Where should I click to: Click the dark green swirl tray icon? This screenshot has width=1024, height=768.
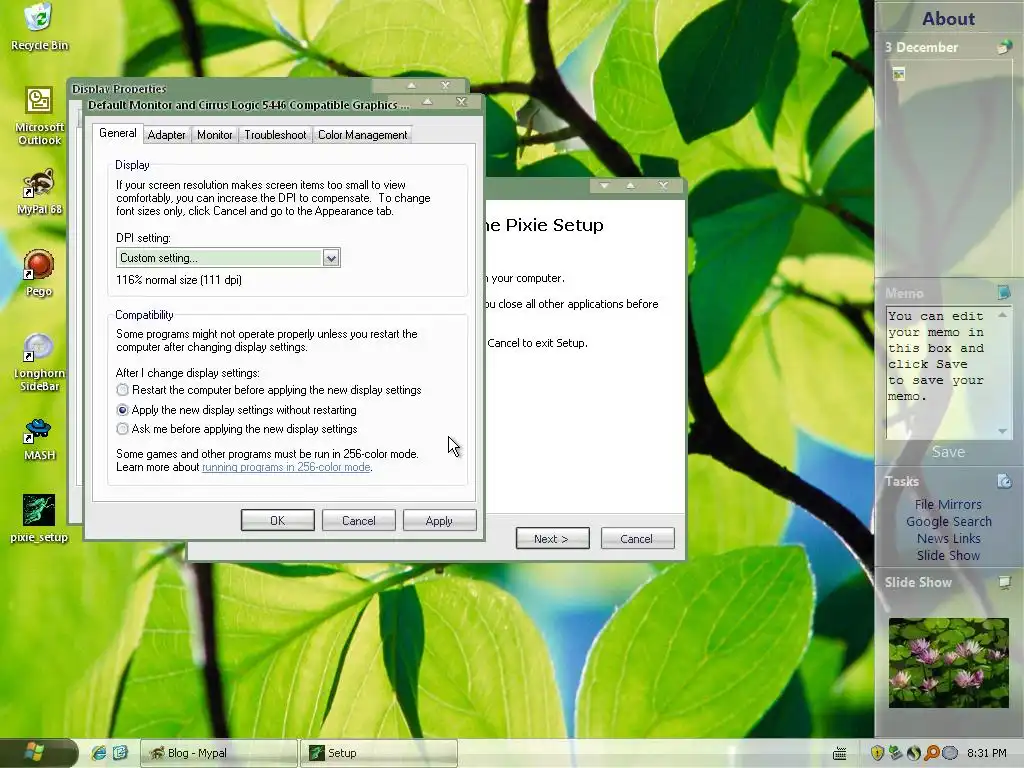[914, 753]
